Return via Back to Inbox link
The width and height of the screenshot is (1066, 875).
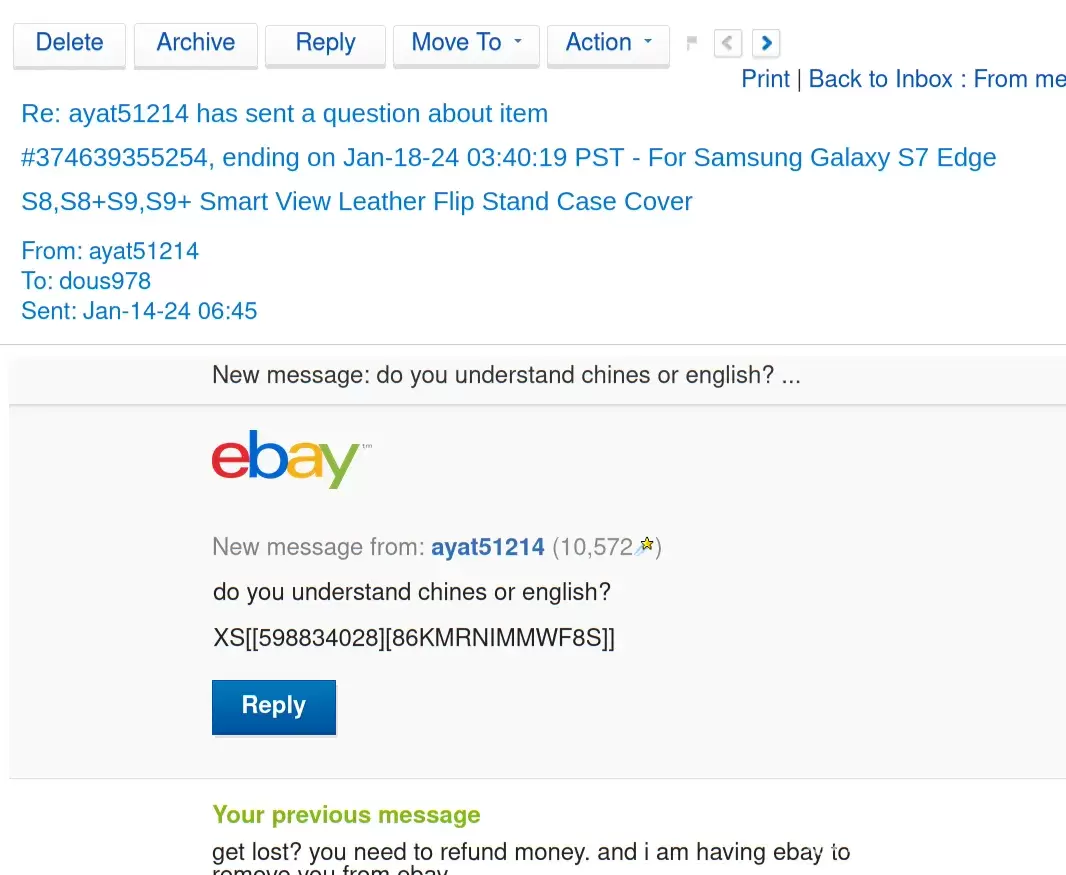tap(880, 79)
